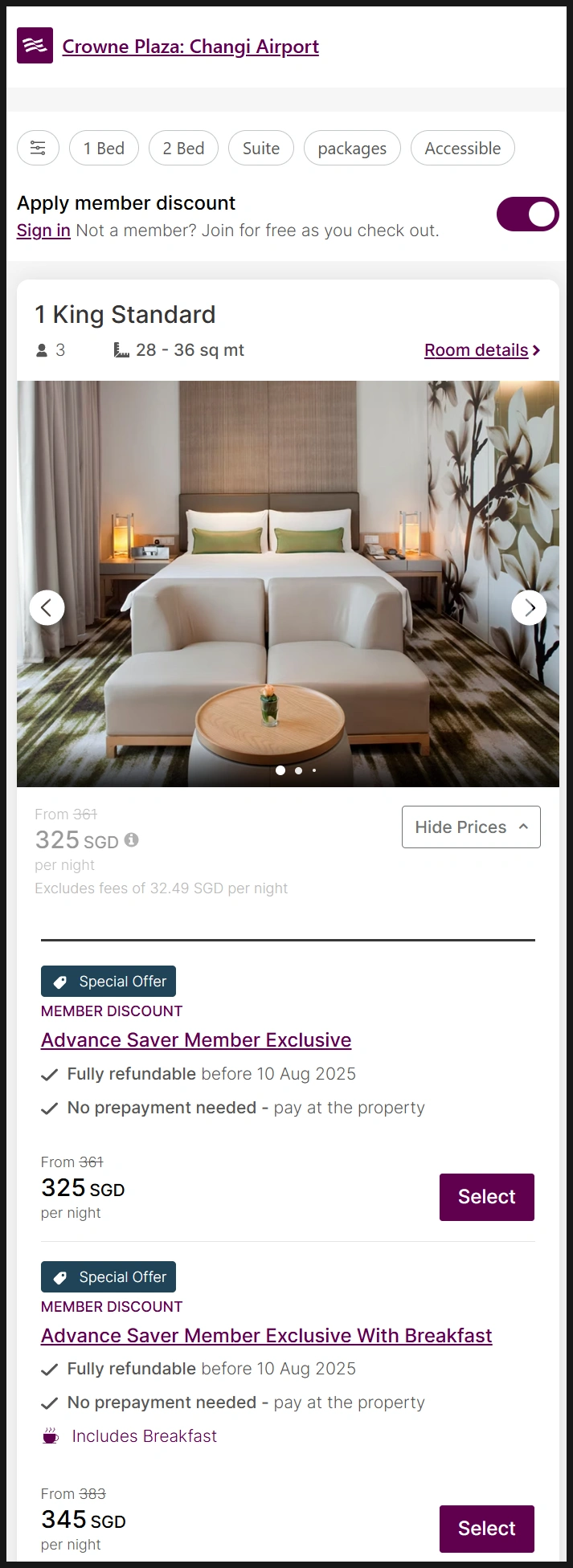This screenshot has height=1568, width=573.
Task: Click the Includes Breakfast coffee cup icon
Action: point(51,1435)
